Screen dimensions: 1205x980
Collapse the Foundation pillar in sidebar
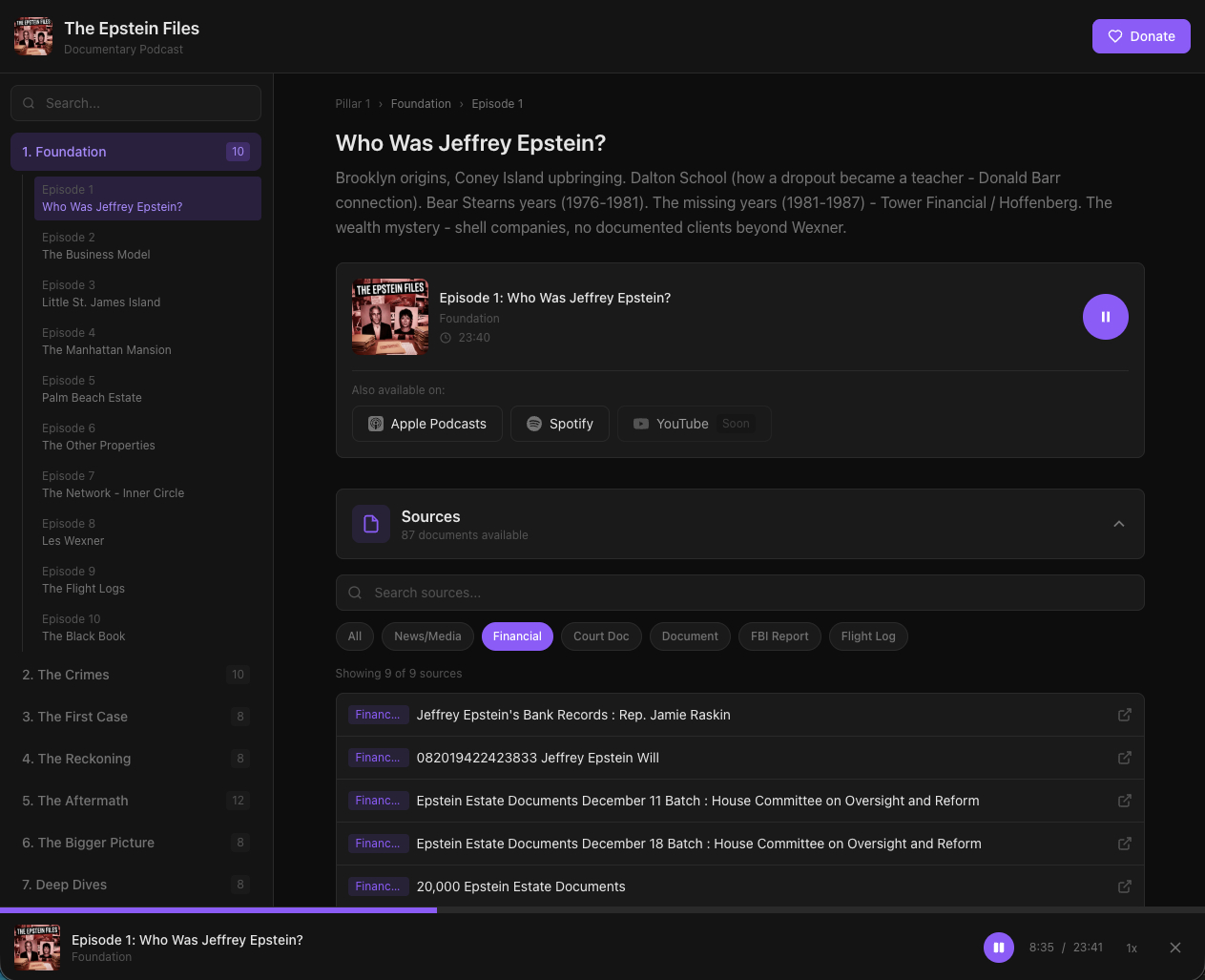(x=135, y=152)
